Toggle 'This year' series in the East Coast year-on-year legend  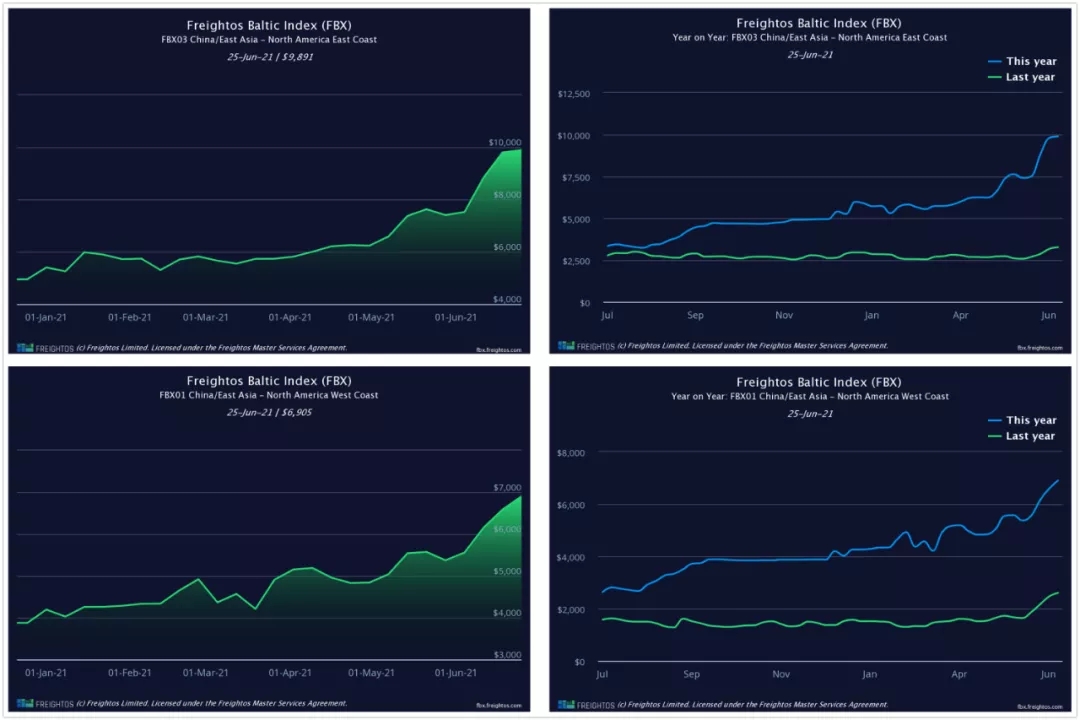pos(1030,61)
